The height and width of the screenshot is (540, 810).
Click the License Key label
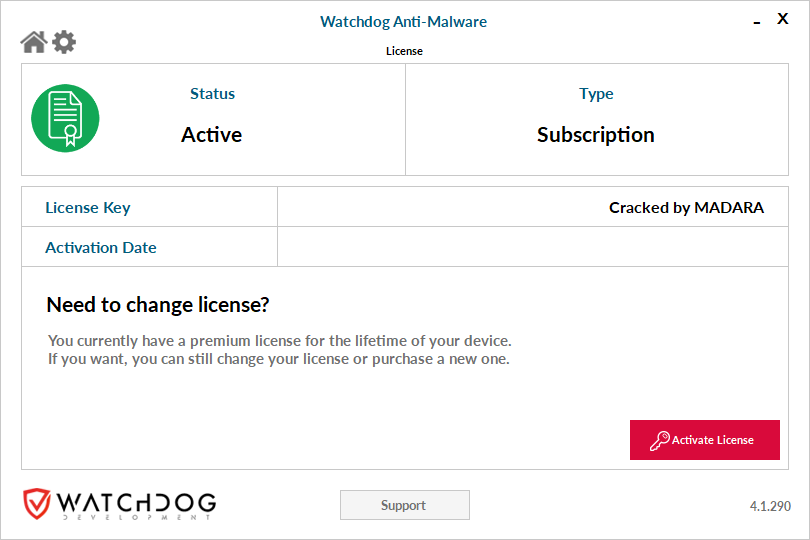tap(88, 208)
